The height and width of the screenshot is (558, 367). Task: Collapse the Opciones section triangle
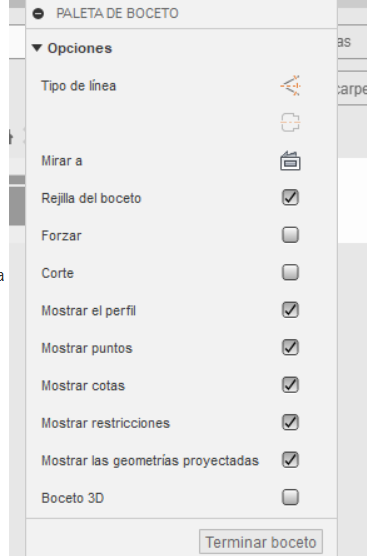tap(37, 48)
